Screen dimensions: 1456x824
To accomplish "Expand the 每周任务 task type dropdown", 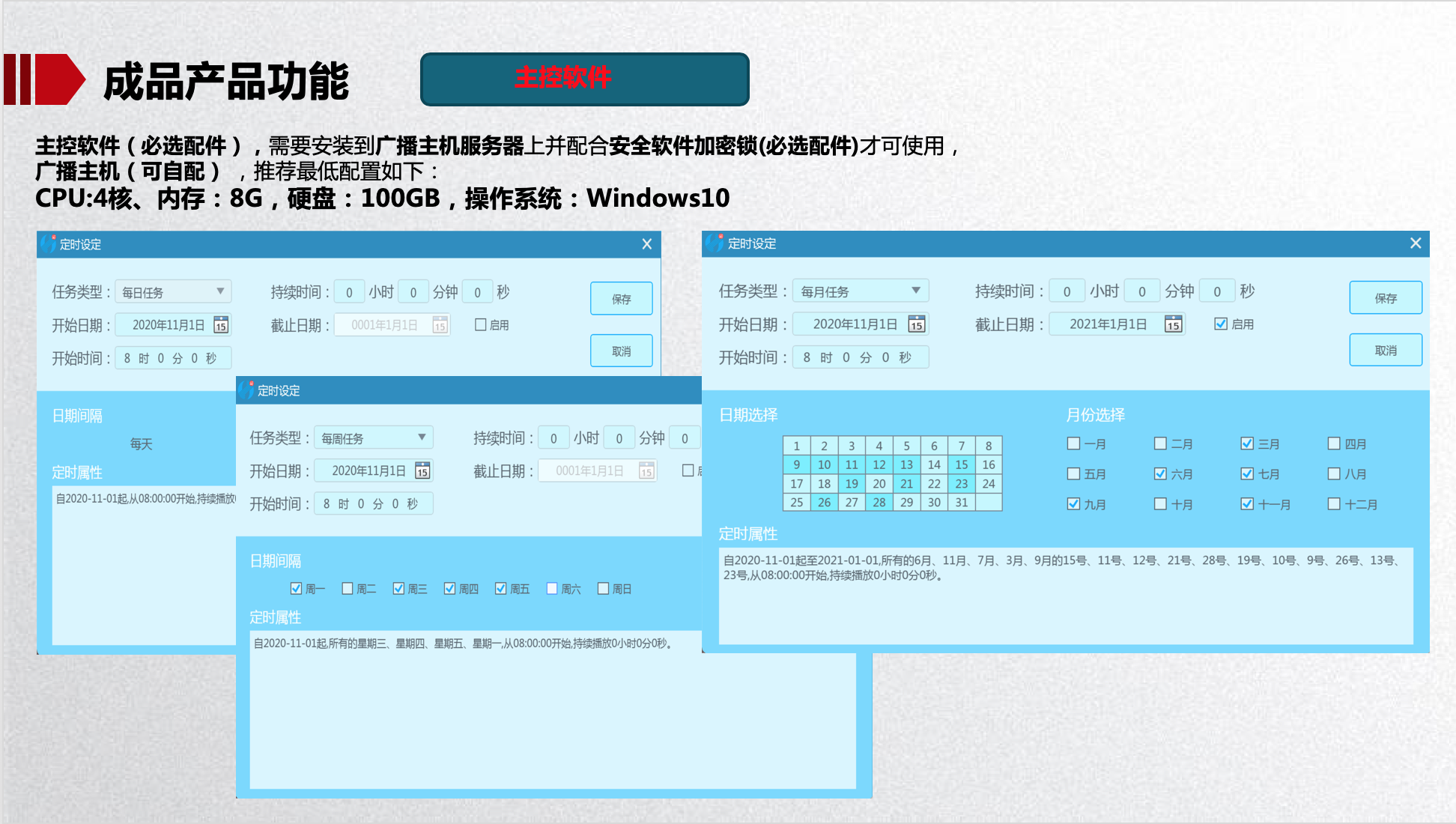I will tap(422, 437).
